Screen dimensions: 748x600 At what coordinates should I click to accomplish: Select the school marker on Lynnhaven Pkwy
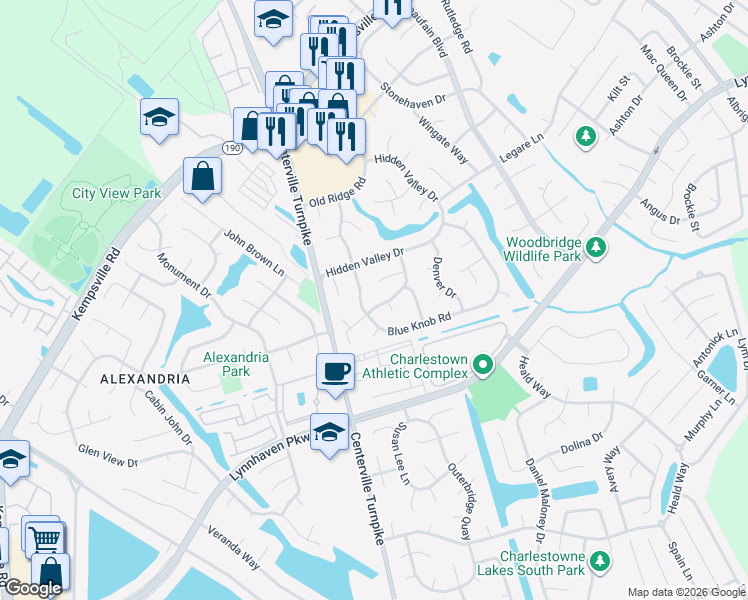329,433
